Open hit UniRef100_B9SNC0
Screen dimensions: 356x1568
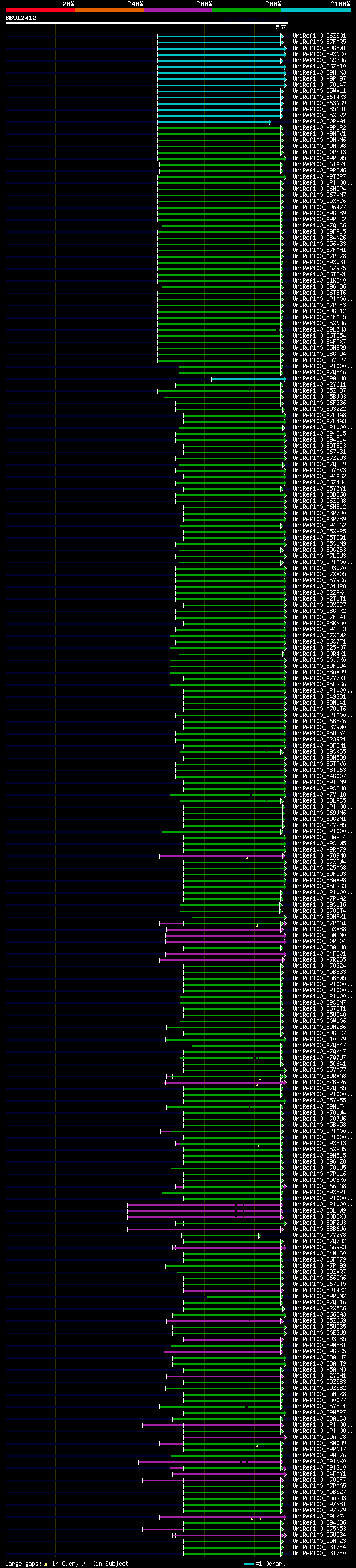point(319,54)
